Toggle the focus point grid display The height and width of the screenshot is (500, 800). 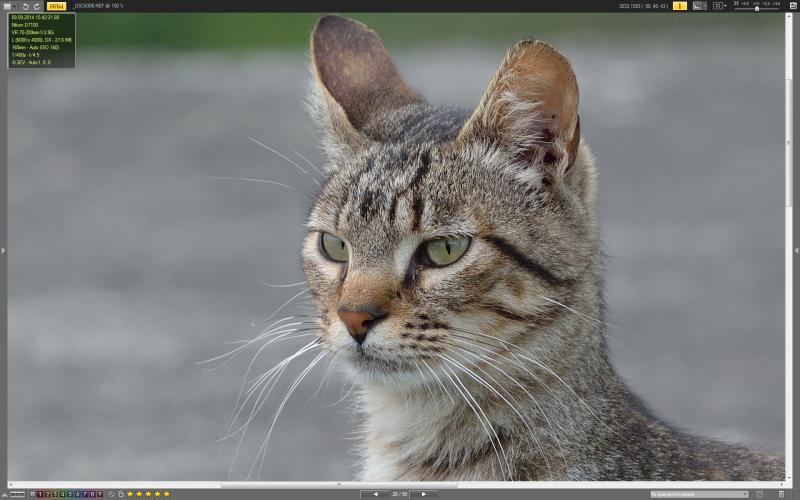click(x=718, y=6)
